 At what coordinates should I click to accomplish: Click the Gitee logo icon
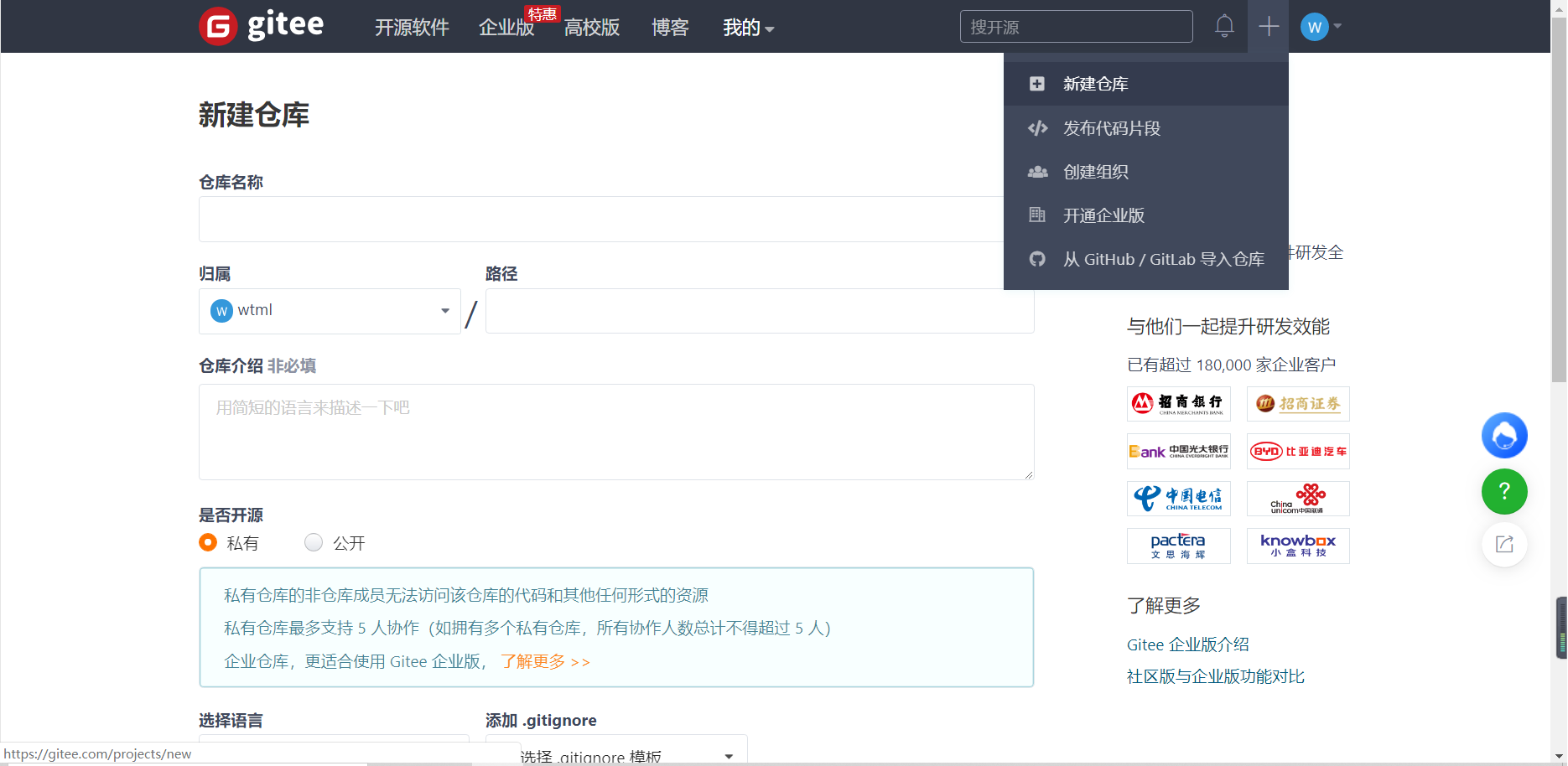(x=218, y=26)
